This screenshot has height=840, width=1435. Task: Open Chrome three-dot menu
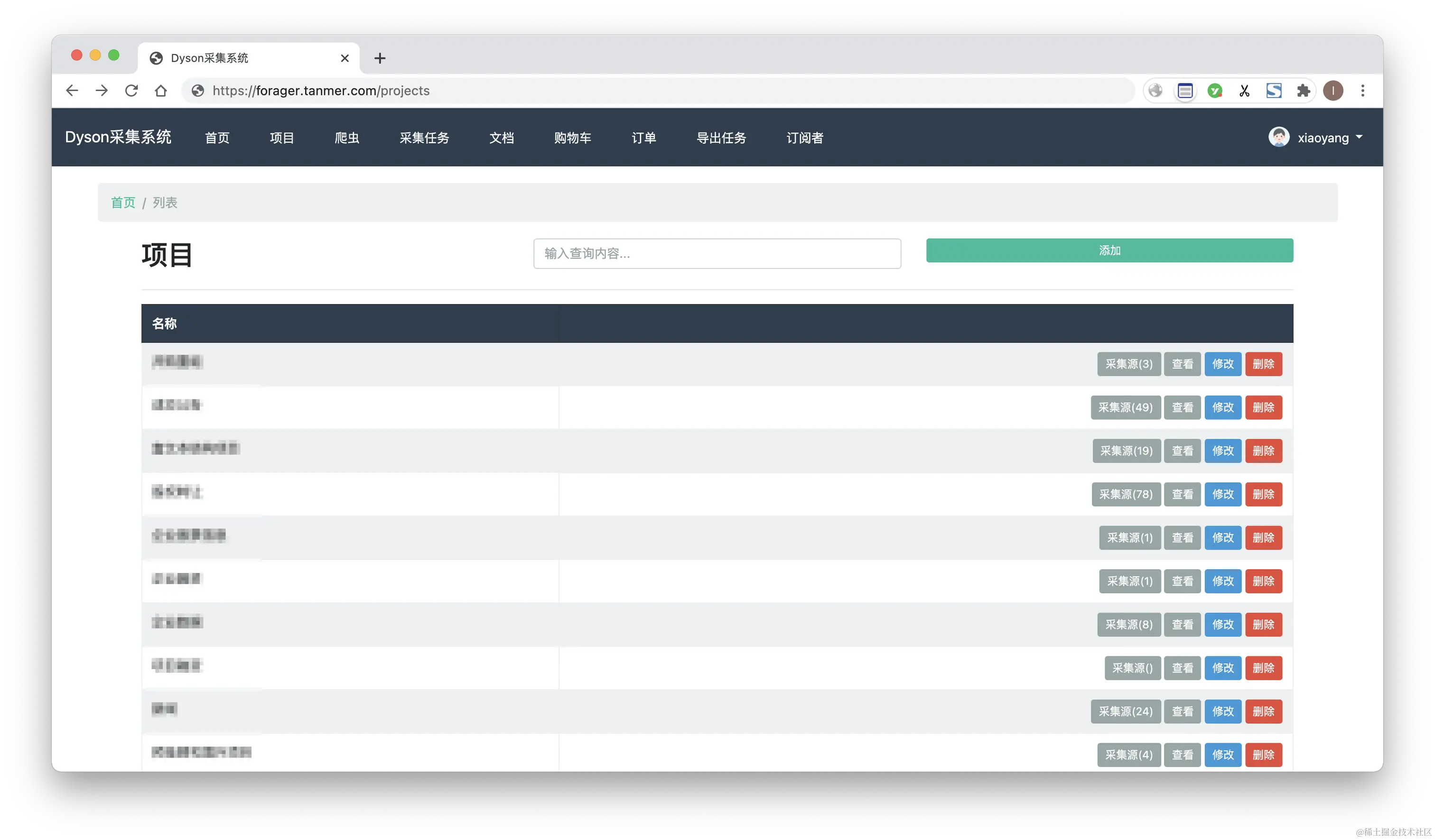tap(1363, 91)
